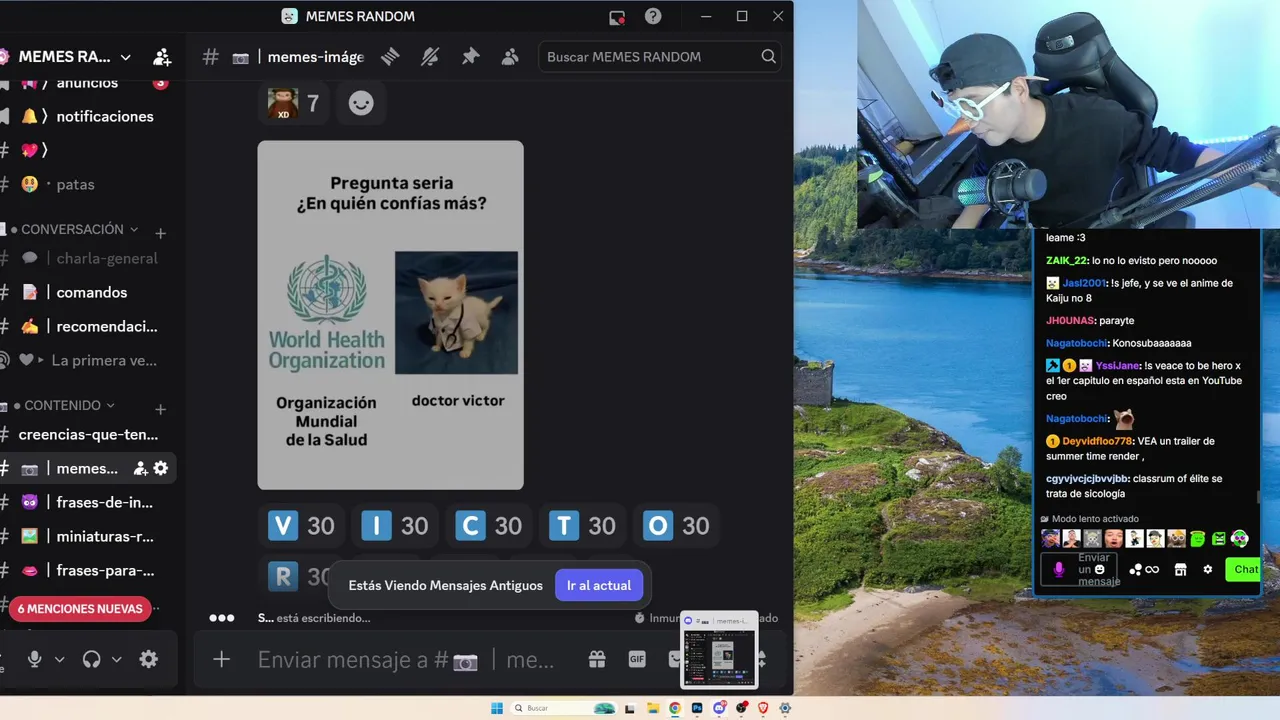1280x720 pixels.
Task: Toggle the I letter reaction
Action: tap(395, 525)
